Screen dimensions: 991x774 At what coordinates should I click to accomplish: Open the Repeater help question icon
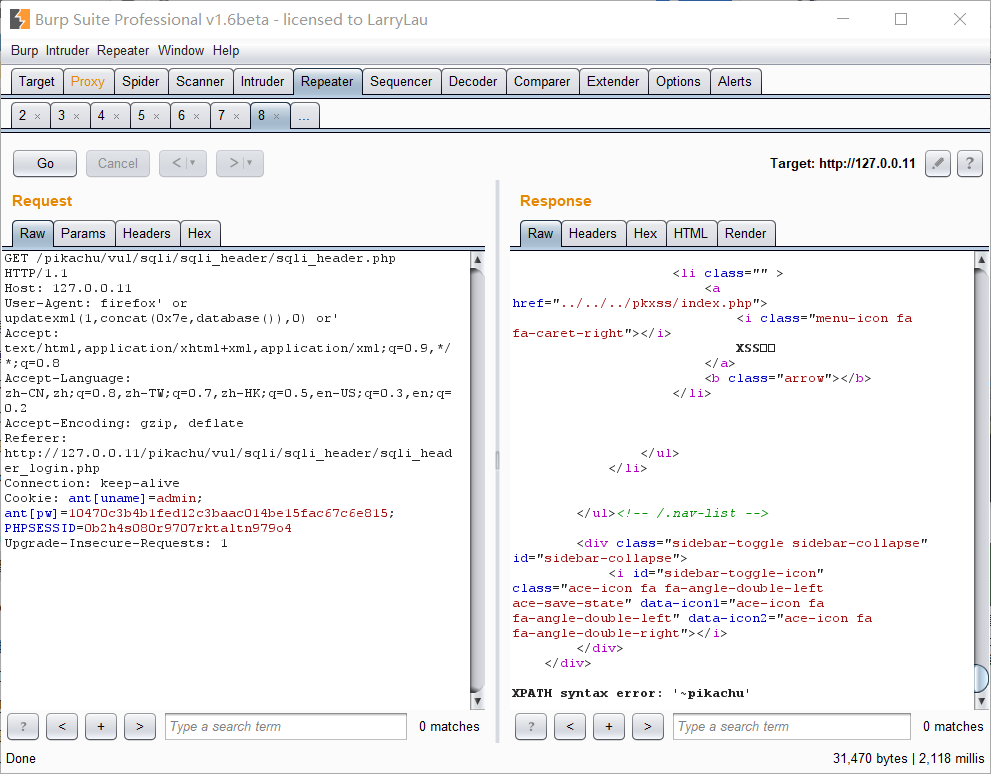[x=970, y=164]
